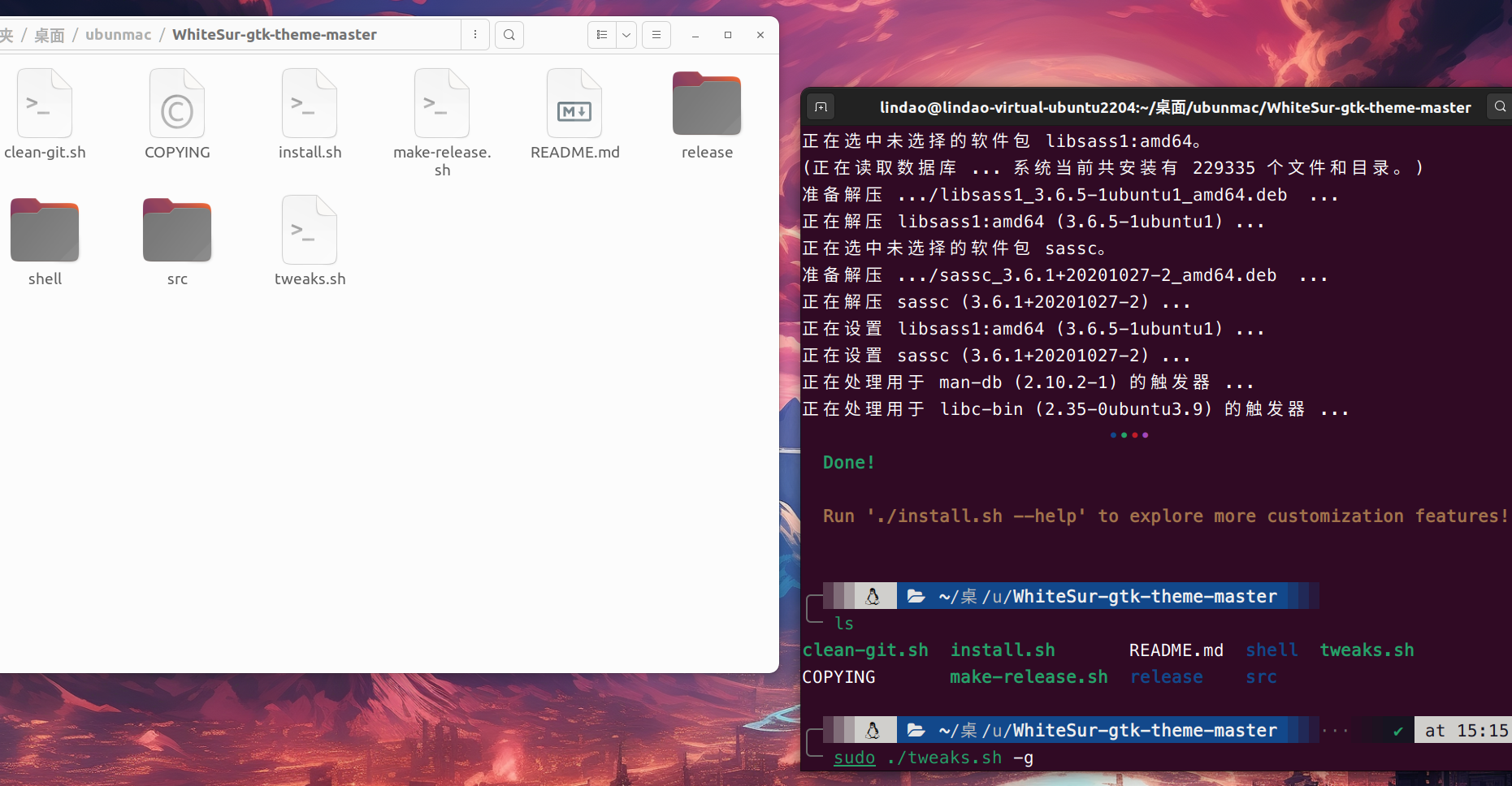Open the release folder icon
The image size is (1512, 786).
point(707,103)
